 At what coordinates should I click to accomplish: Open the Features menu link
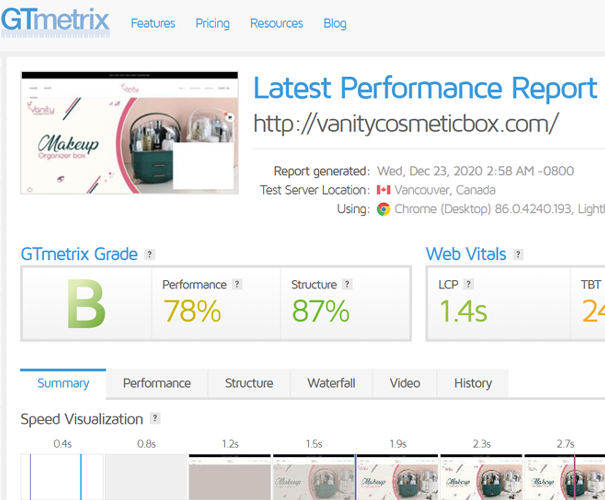[x=153, y=24]
